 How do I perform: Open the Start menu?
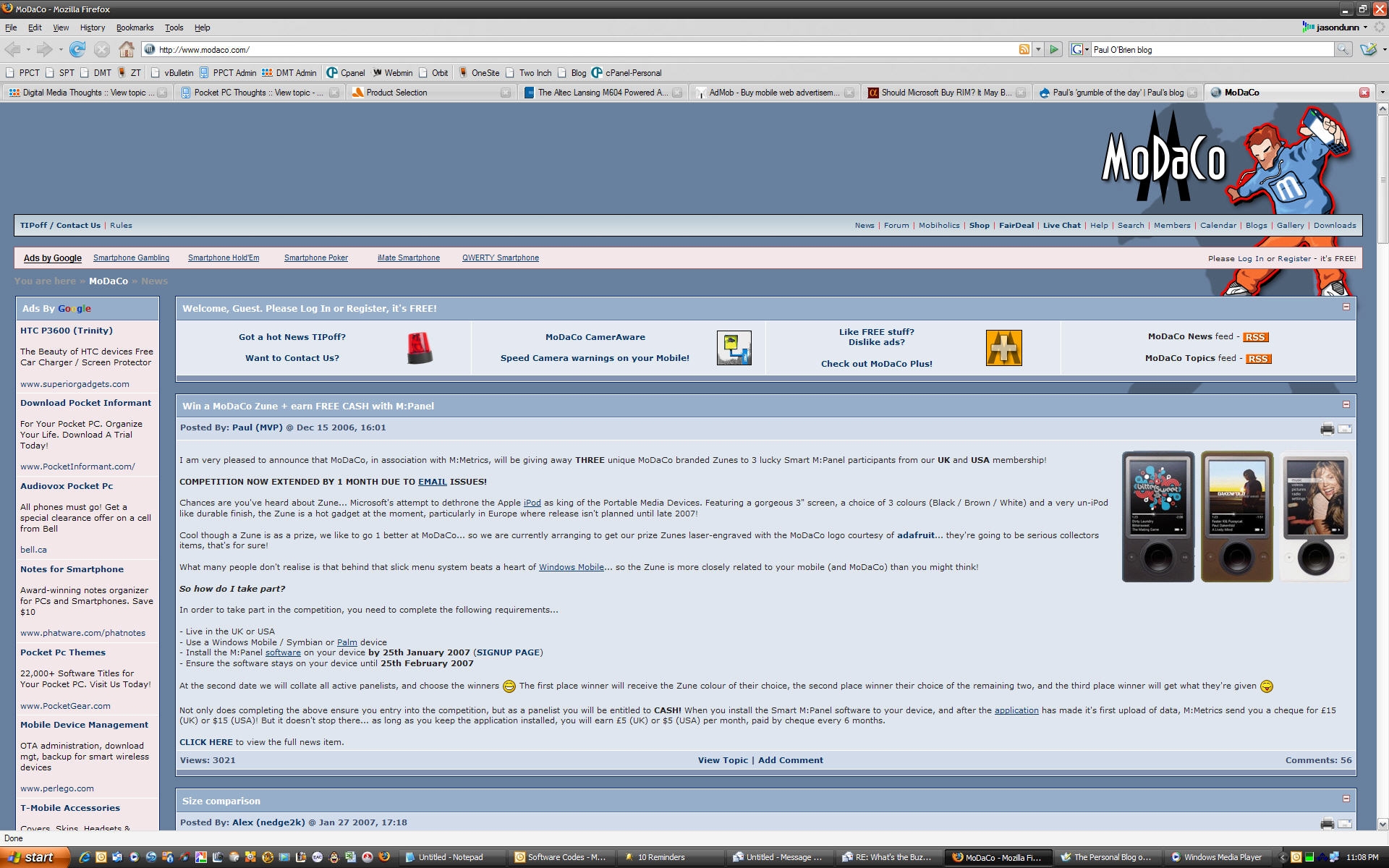coord(34,857)
